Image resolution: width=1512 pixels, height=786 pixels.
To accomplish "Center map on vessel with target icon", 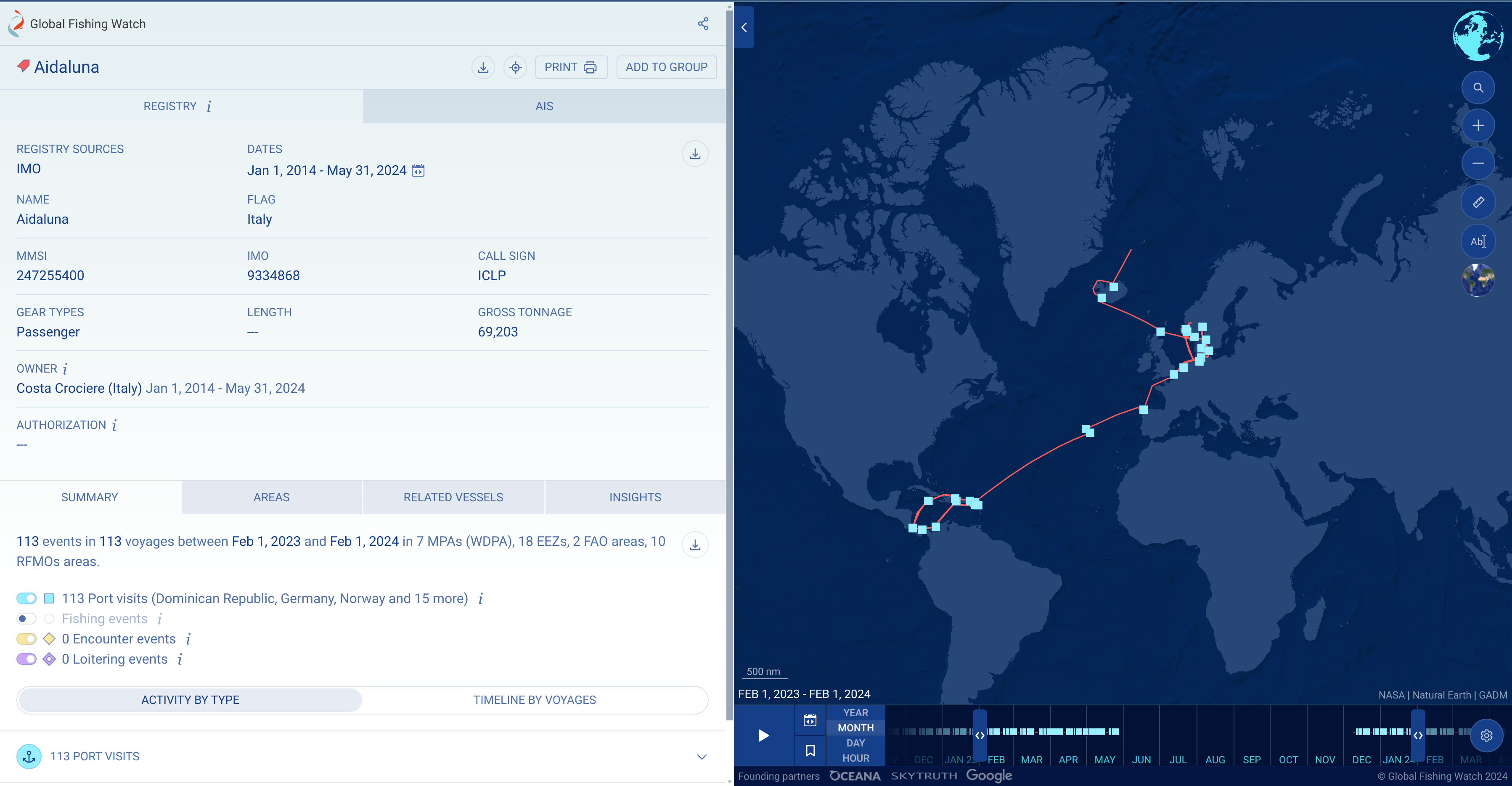I will tap(515, 68).
